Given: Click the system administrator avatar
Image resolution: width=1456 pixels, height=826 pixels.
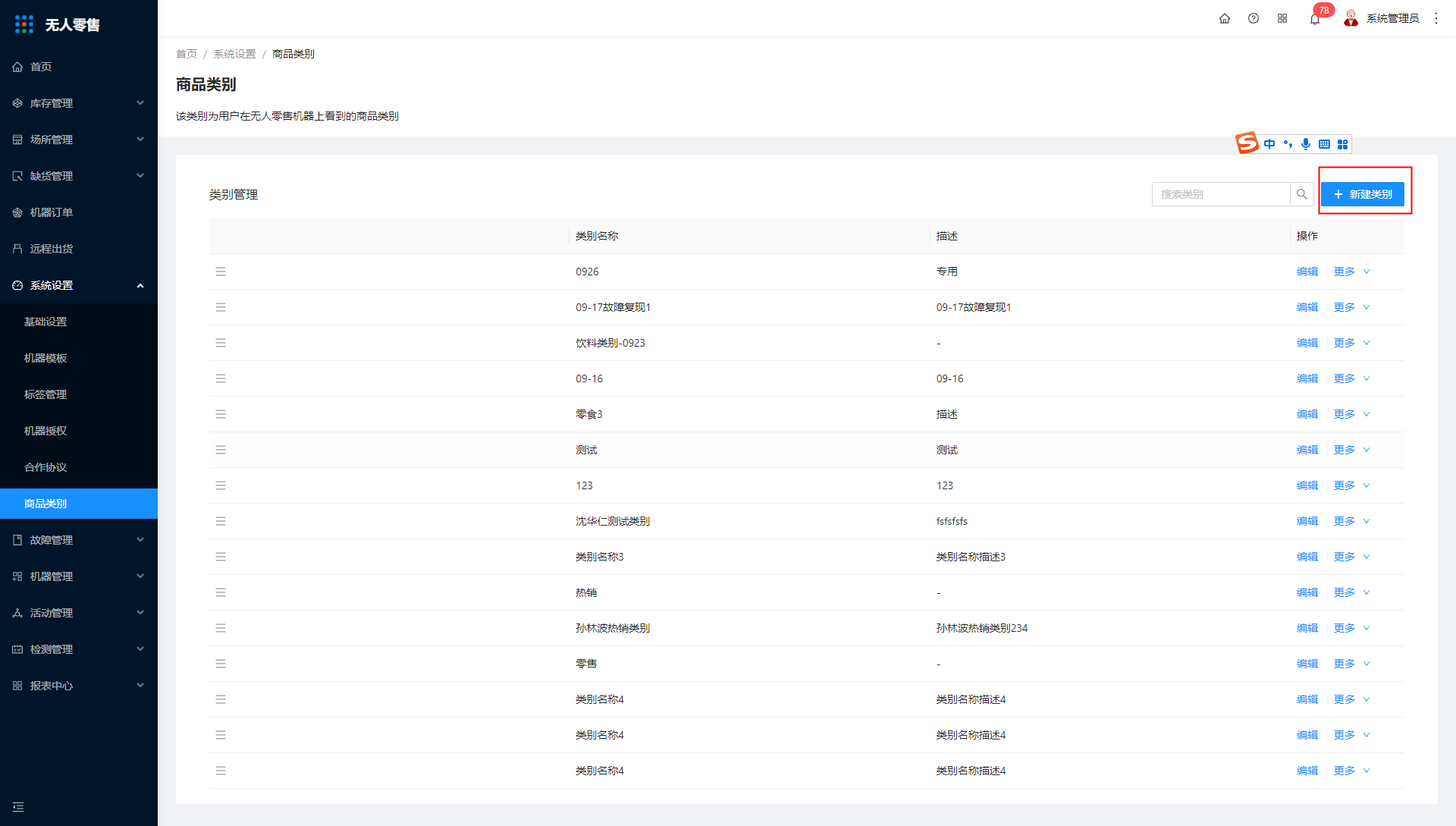Looking at the screenshot, I should click(1351, 18).
